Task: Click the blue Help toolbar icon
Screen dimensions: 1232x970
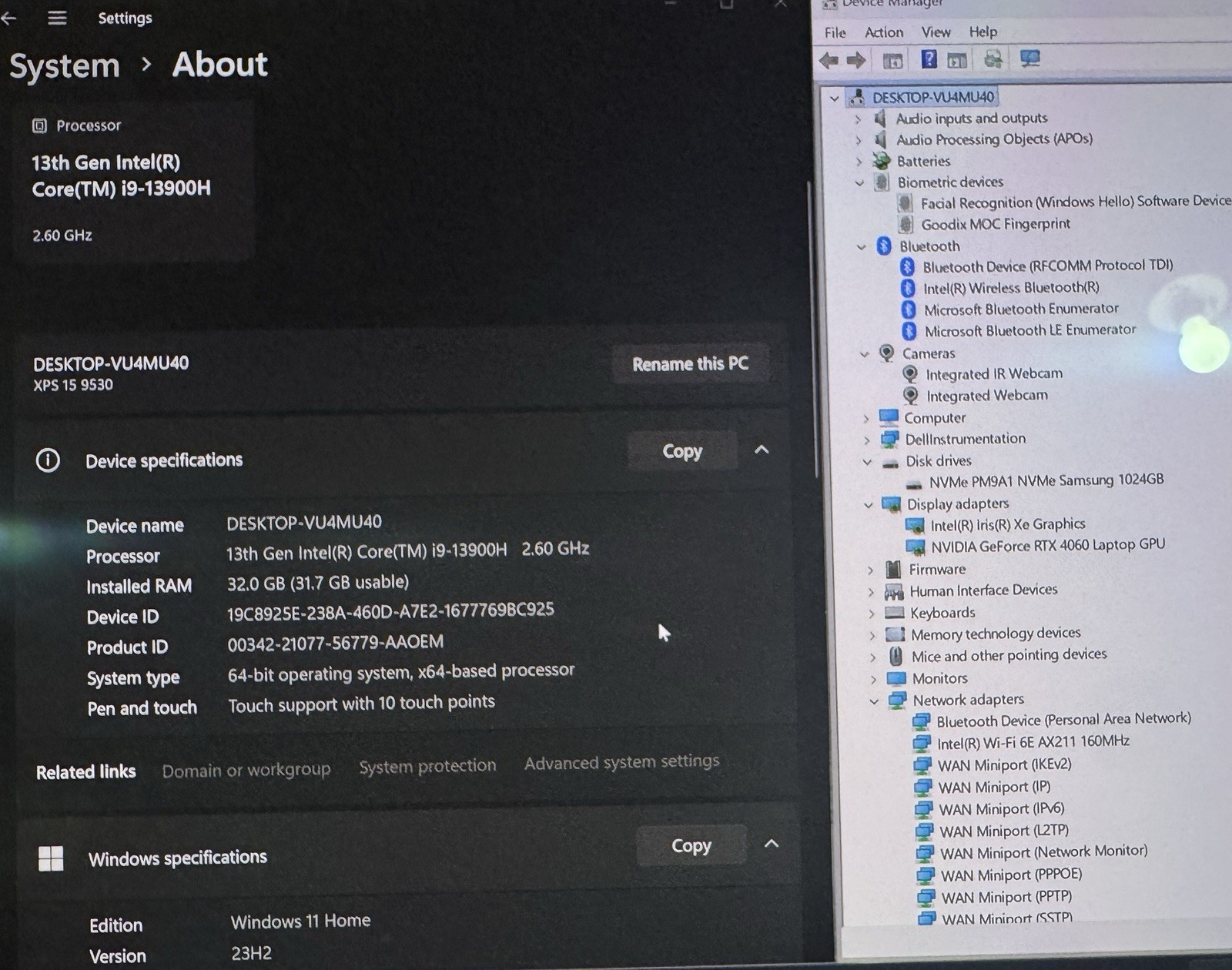Action: pyautogui.click(x=929, y=59)
